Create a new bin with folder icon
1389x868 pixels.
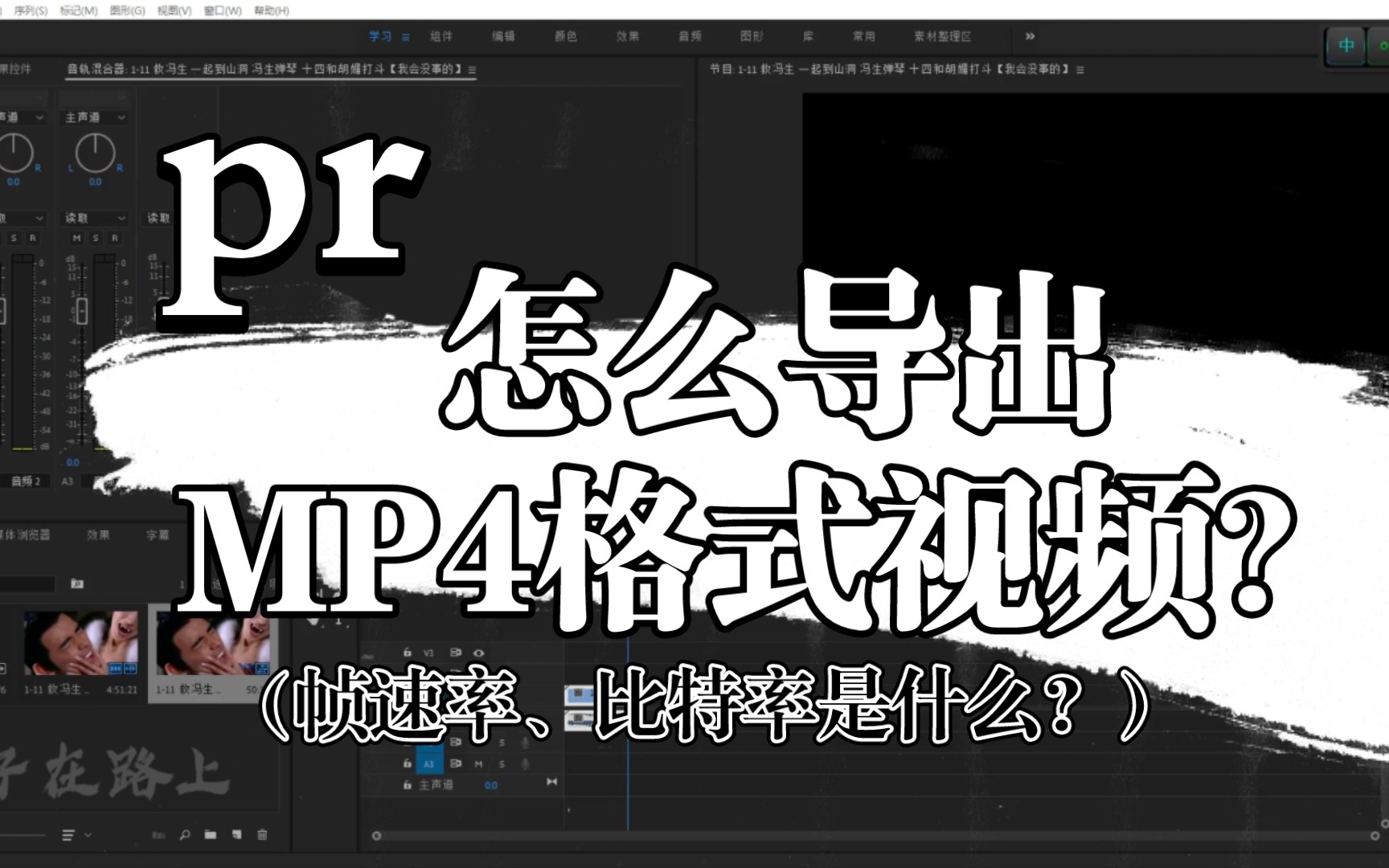click(211, 835)
